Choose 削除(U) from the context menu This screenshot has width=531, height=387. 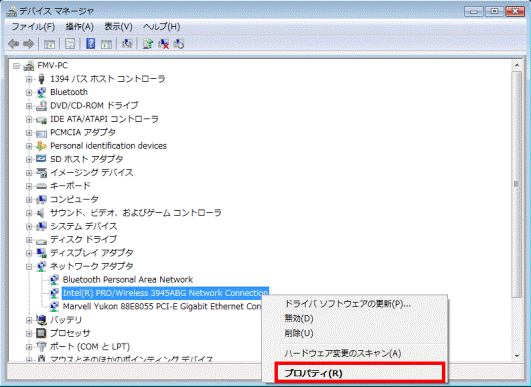[299, 334]
